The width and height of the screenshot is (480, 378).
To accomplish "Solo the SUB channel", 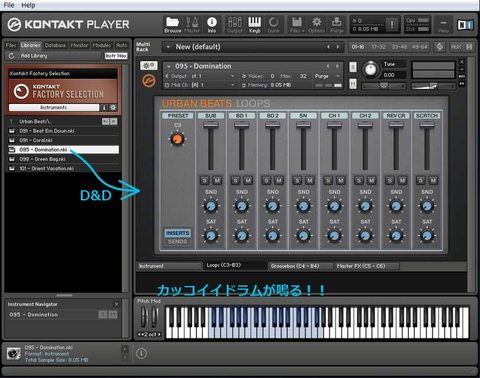I will [x=205, y=180].
